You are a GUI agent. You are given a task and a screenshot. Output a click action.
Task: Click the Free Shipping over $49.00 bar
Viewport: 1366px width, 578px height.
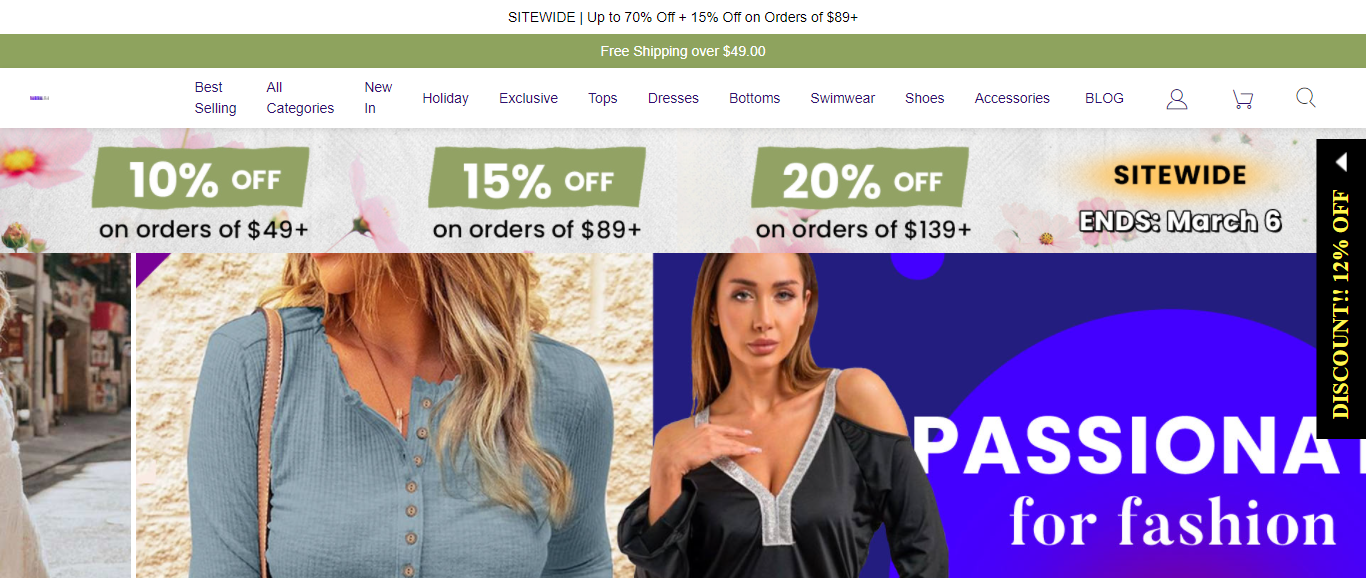click(x=683, y=51)
